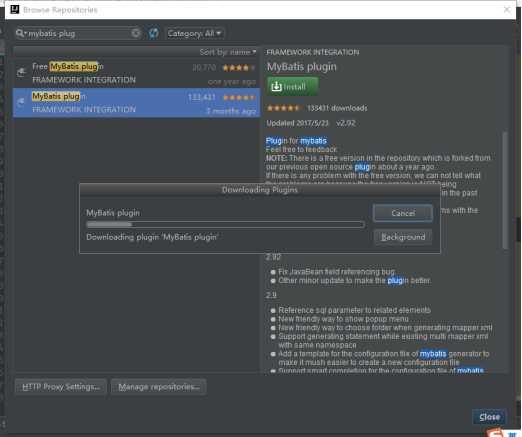Click the FRAMEWORK INTEGRATION heading in details
The height and width of the screenshot is (437, 522).
coord(313,52)
